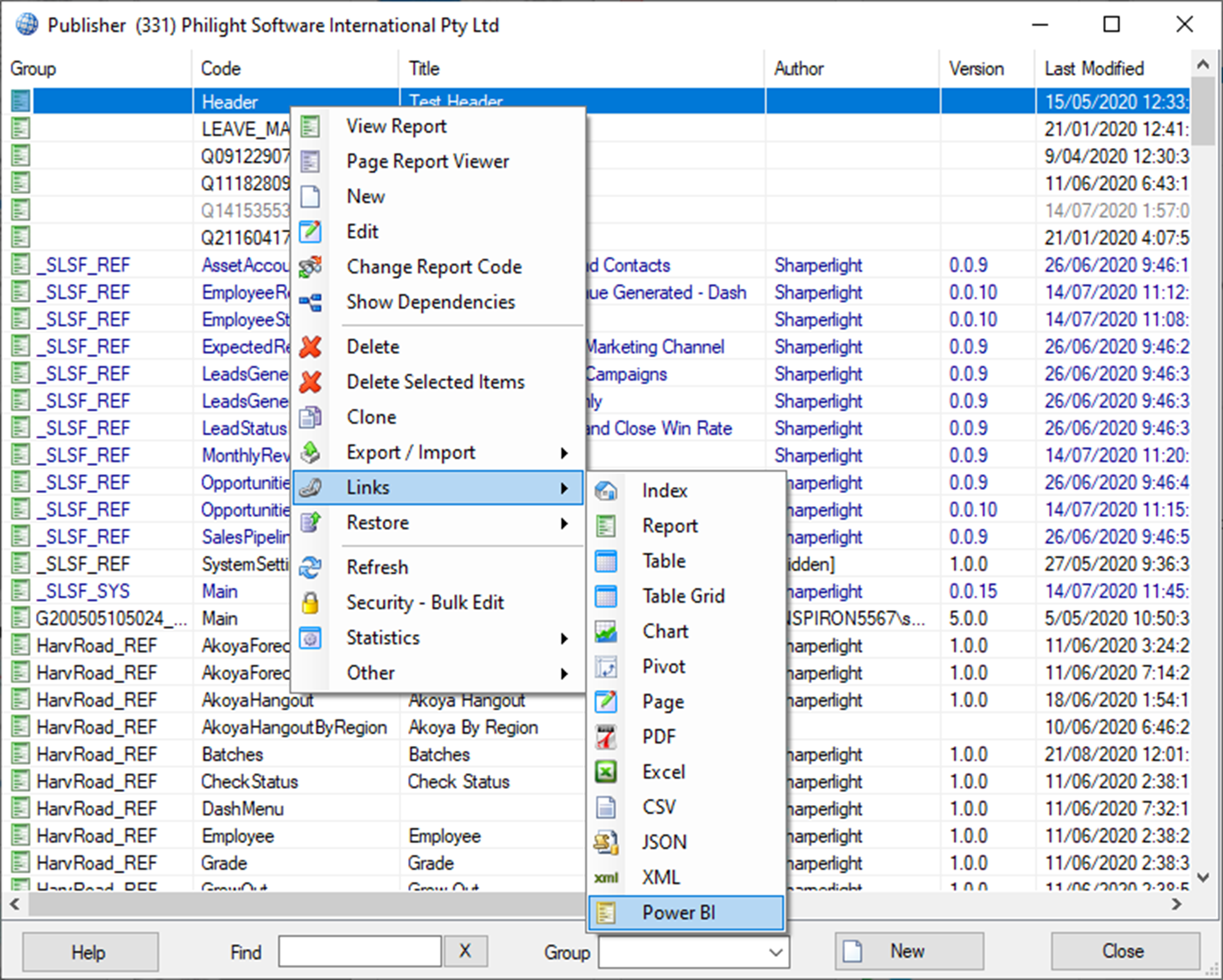The width and height of the screenshot is (1223, 980).
Task: Click the xml icon in Links submenu
Action: [x=606, y=878]
